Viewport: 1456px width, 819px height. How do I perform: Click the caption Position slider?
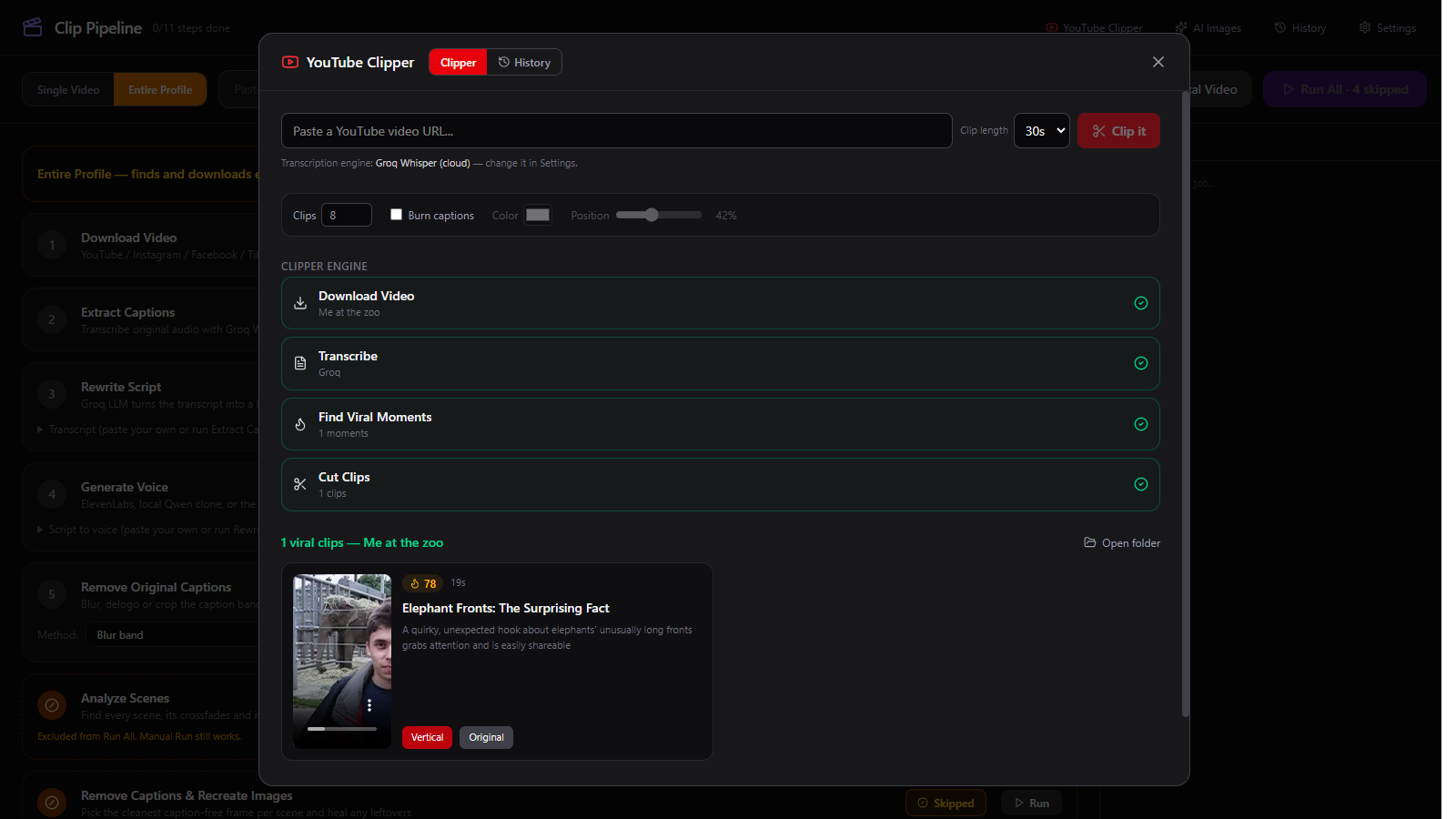coord(659,215)
